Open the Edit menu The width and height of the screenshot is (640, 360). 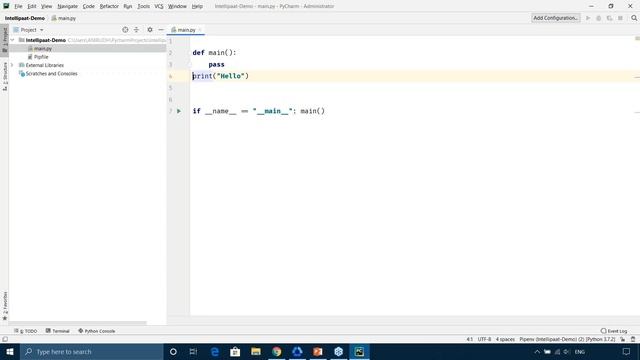click(x=32, y=6)
